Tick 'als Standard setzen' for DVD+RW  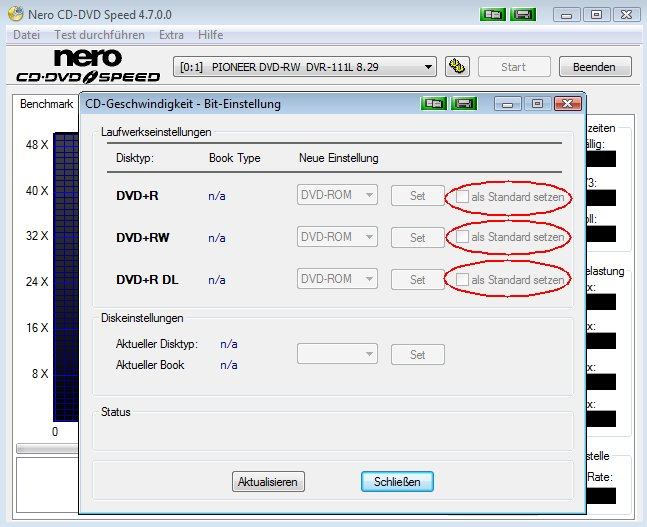(x=462, y=237)
